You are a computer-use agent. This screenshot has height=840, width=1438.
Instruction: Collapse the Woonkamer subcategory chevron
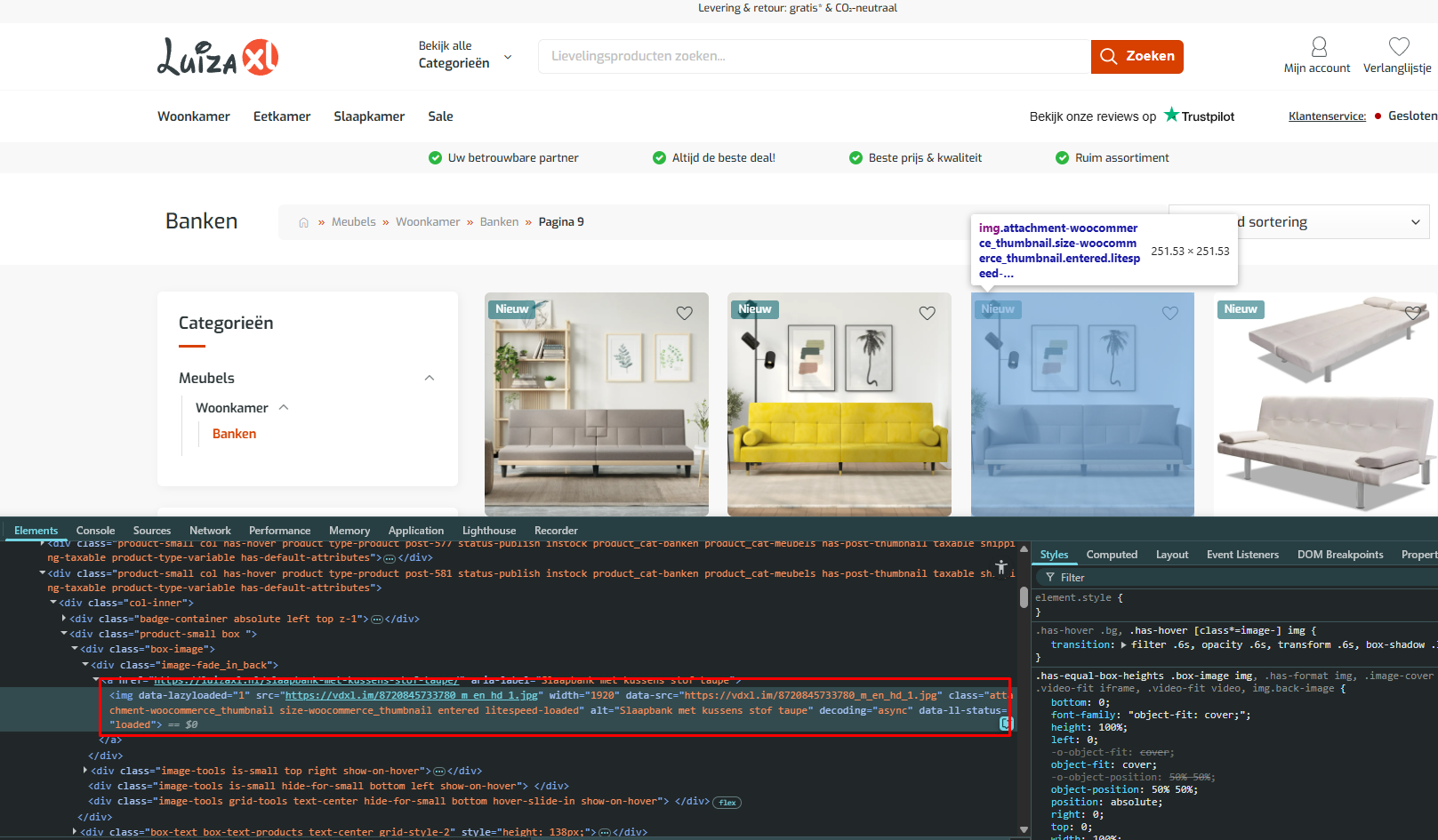(284, 407)
